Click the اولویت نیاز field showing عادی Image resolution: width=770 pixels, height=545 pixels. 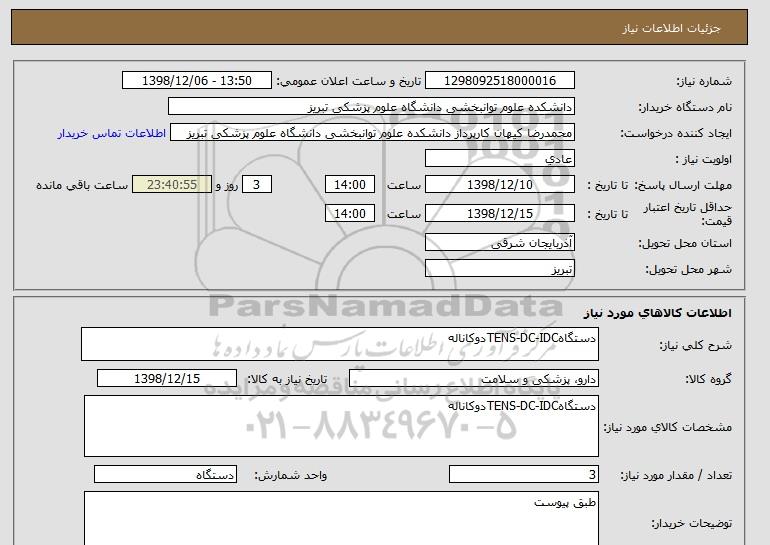click(500, 159)
